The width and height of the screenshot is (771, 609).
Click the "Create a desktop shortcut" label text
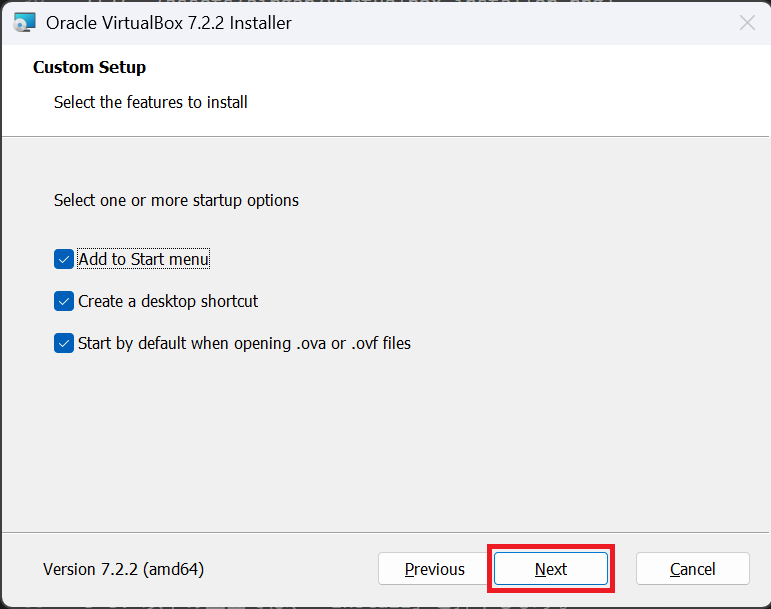pyautogui.click(x=168, y=301)
